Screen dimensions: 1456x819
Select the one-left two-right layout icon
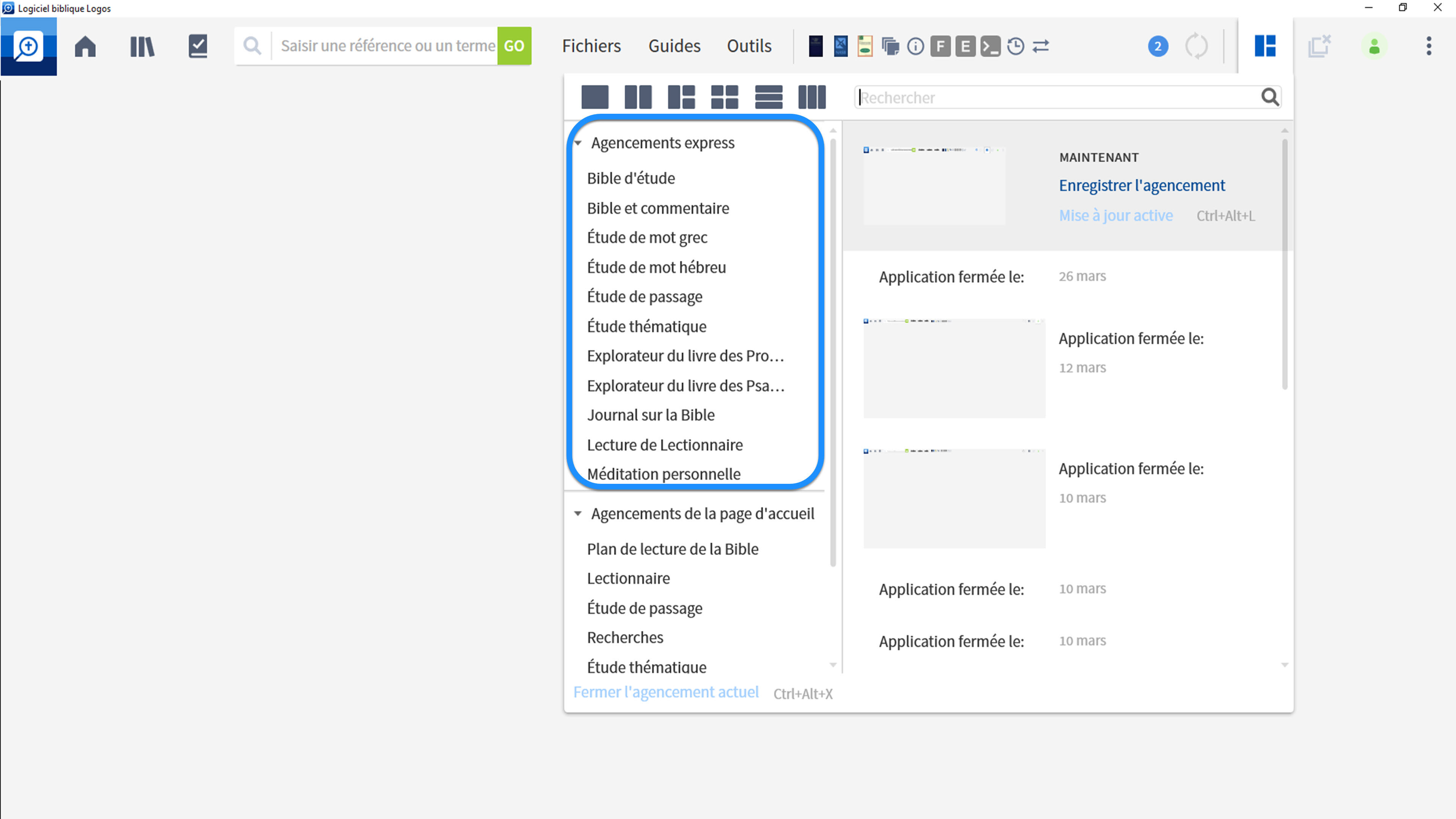681,97
